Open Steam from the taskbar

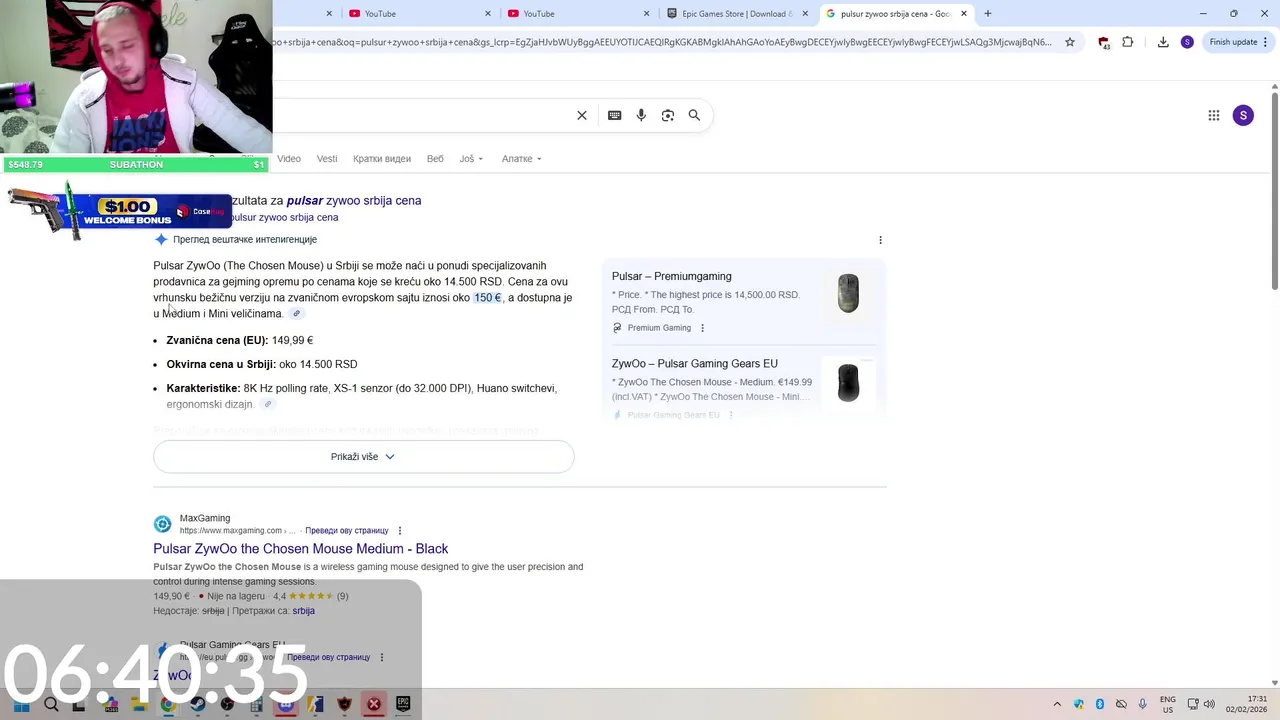[197, 704]
